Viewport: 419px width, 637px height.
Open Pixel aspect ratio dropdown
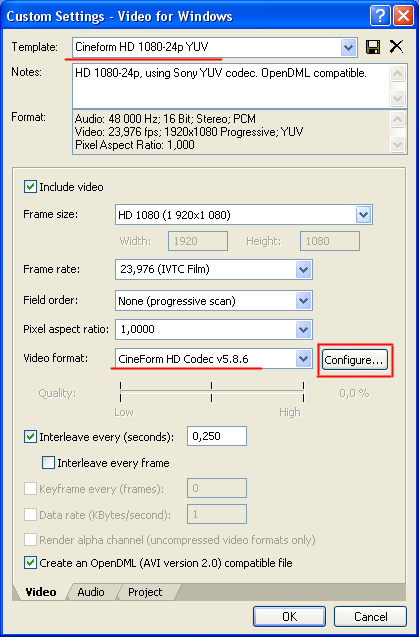[303, 329]
